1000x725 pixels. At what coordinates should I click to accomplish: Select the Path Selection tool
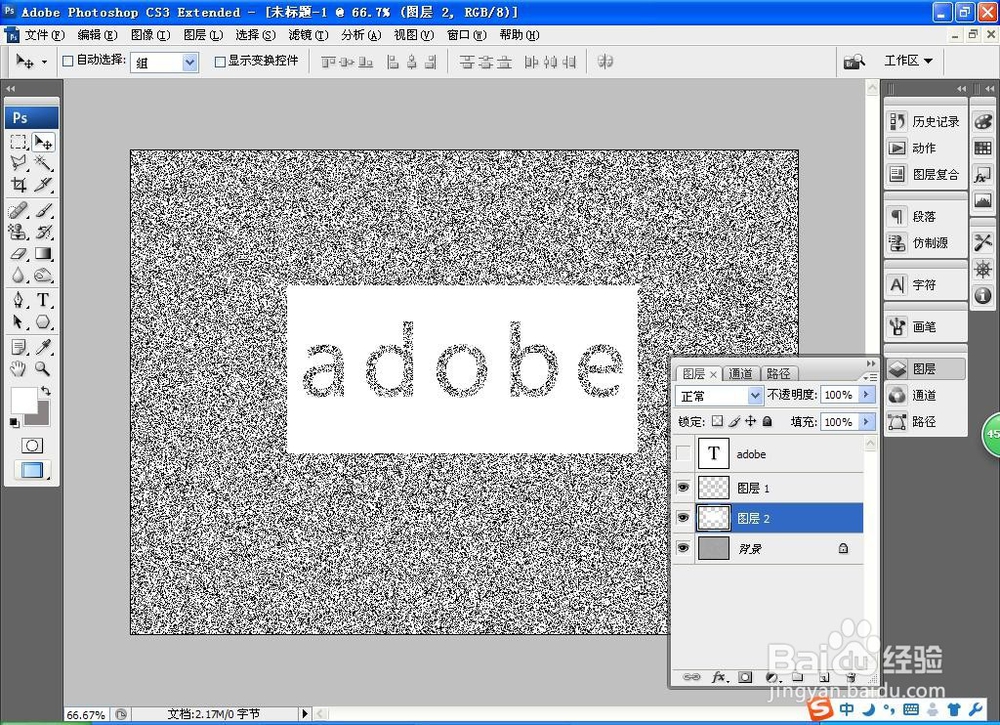click(x=18, y=321)
